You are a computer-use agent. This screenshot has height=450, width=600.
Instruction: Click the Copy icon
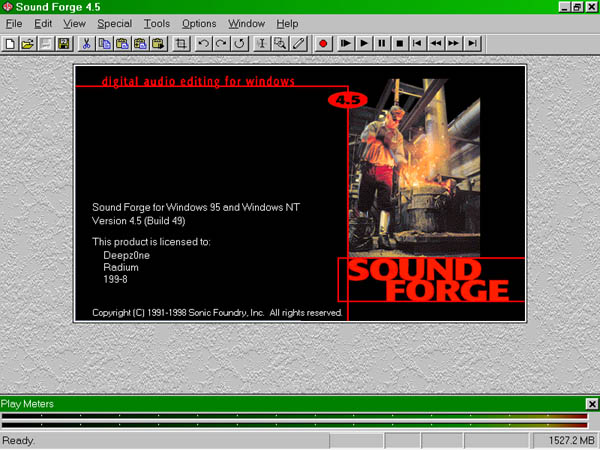[104, 44]
